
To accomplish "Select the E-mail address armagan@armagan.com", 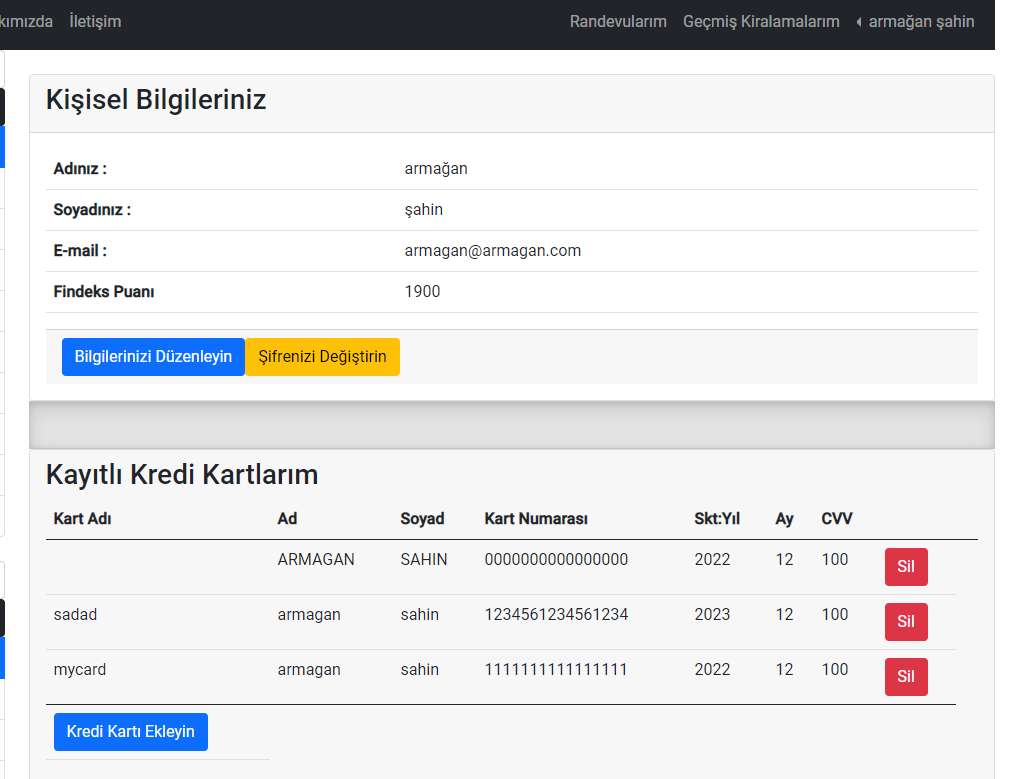I will click(x=491, y=250).
